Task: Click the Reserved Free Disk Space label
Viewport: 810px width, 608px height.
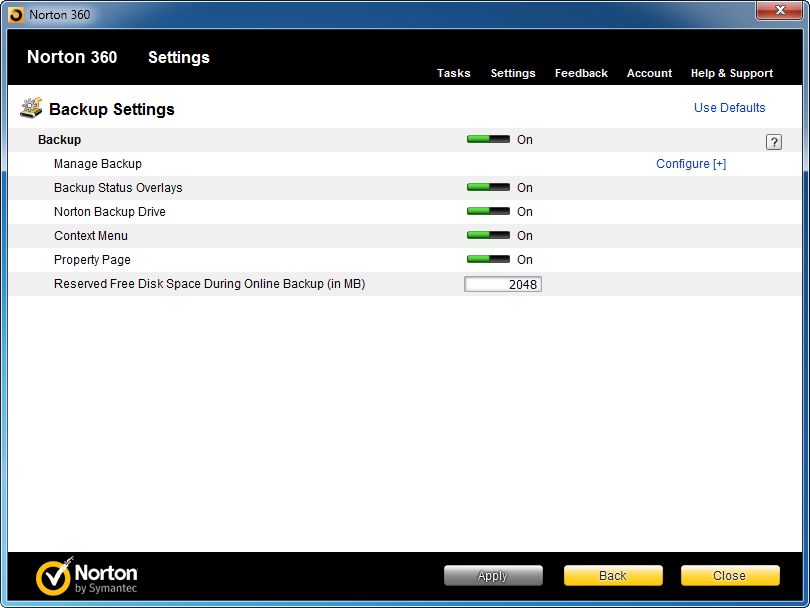Action: (x=210, y=284)
